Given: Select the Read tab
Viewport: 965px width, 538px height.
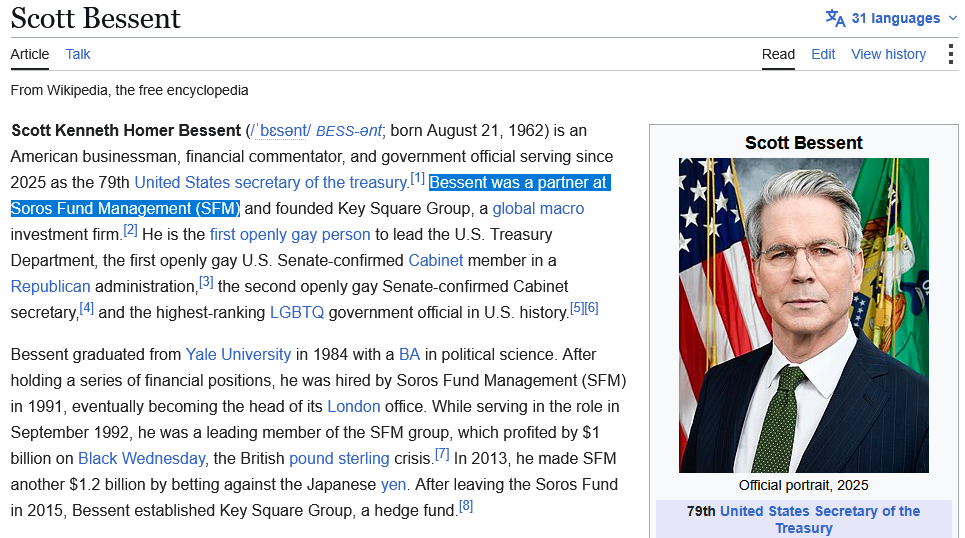Looking at the screenshot, I should [779, 54].
